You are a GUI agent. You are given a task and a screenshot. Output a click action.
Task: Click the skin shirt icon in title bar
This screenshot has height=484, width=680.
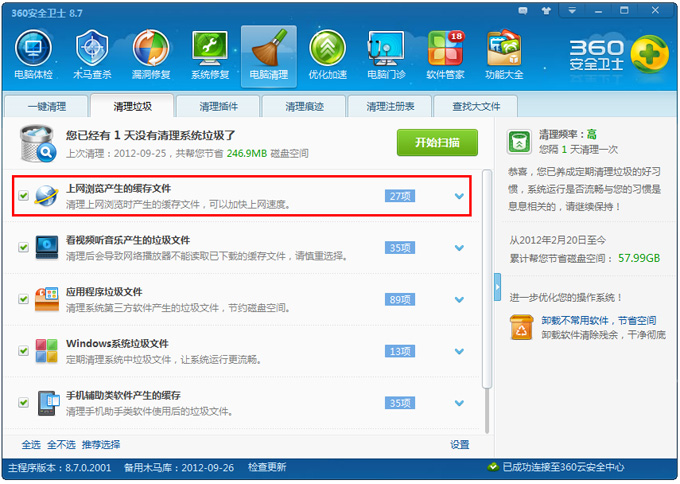(546, 11)
